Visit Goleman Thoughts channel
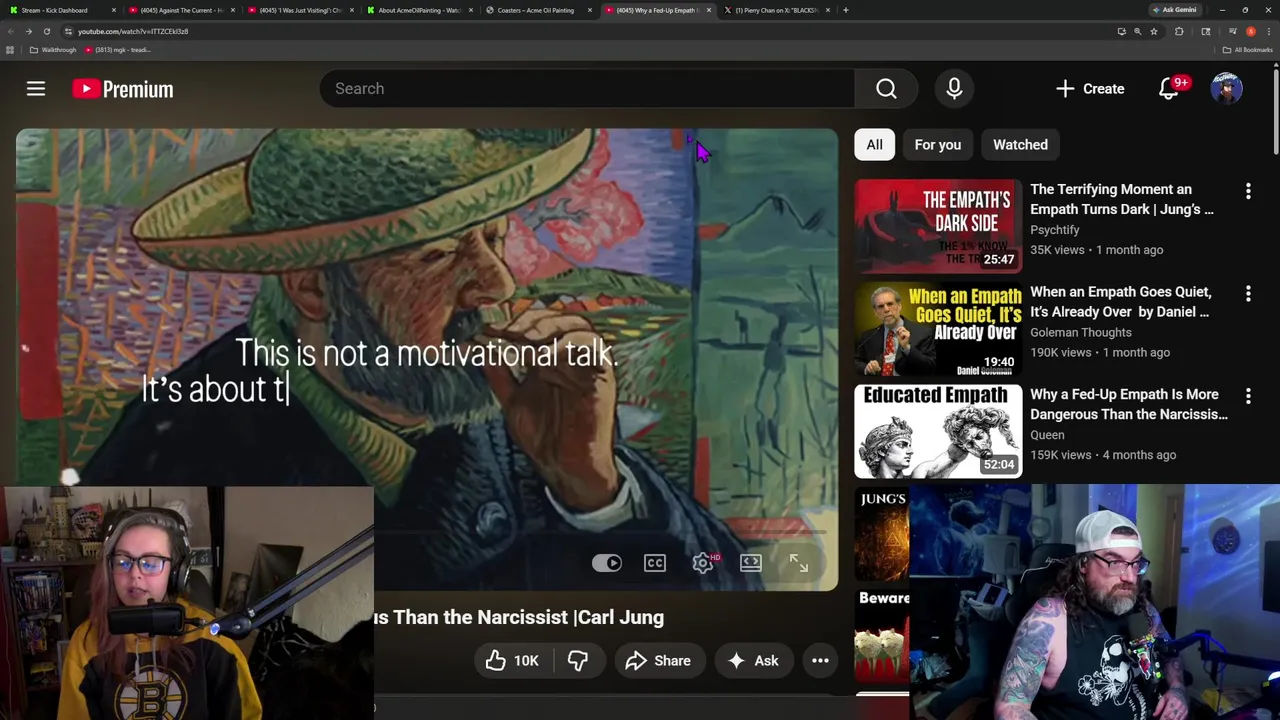The image size is (1280, 720). point(1081,332)
